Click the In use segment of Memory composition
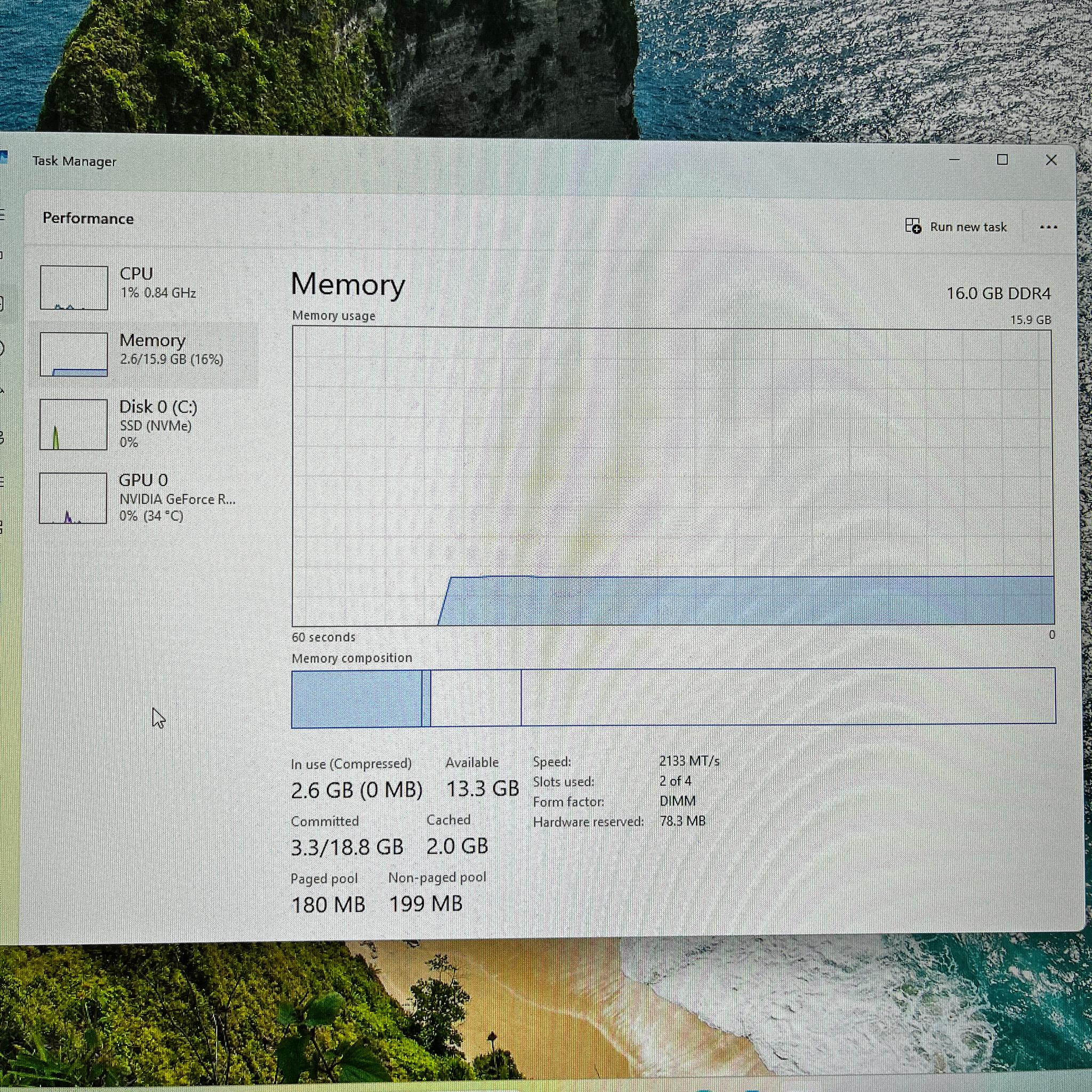 coord(357,698)
